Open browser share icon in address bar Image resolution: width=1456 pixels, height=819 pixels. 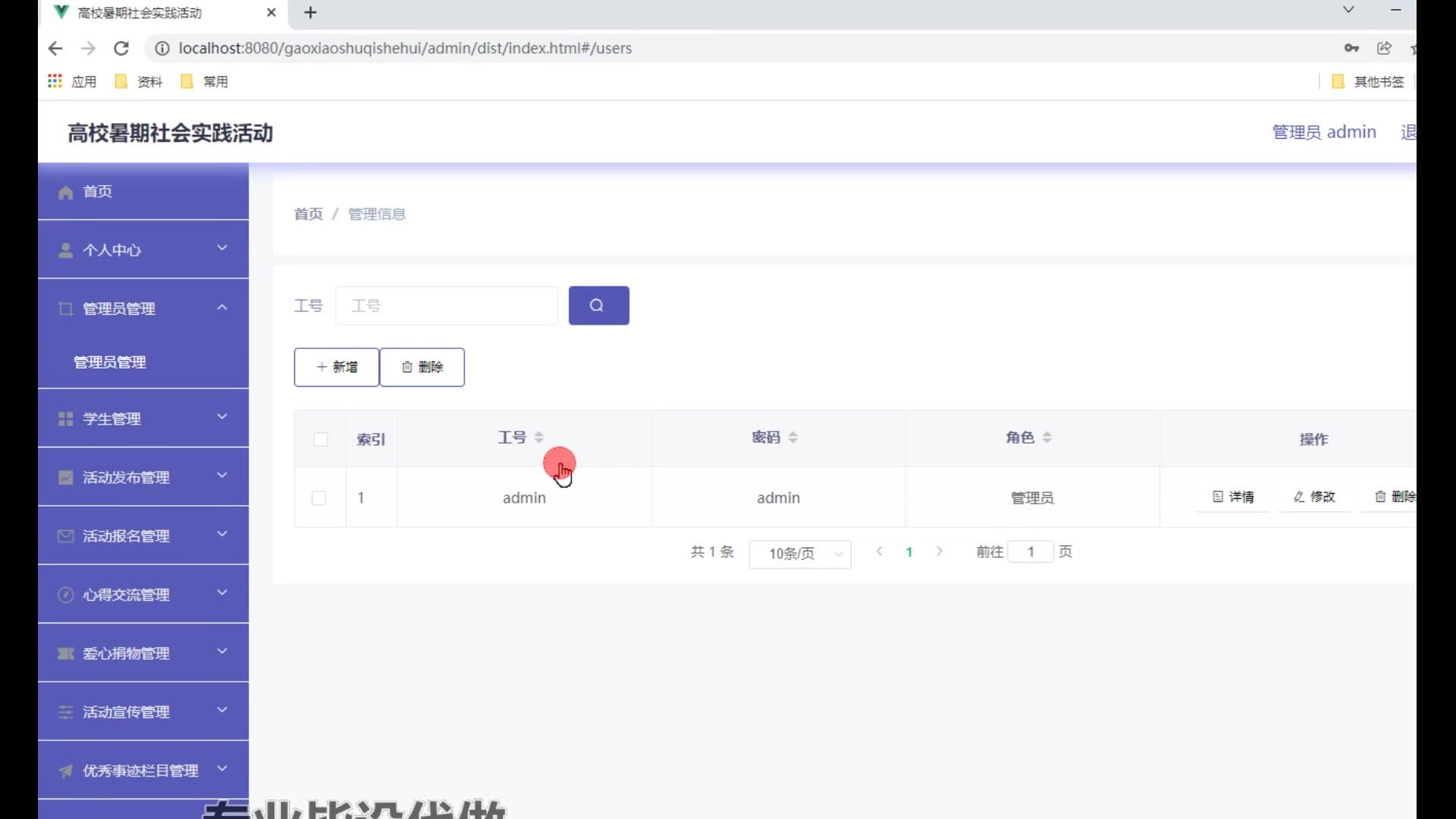(1384, 49)
